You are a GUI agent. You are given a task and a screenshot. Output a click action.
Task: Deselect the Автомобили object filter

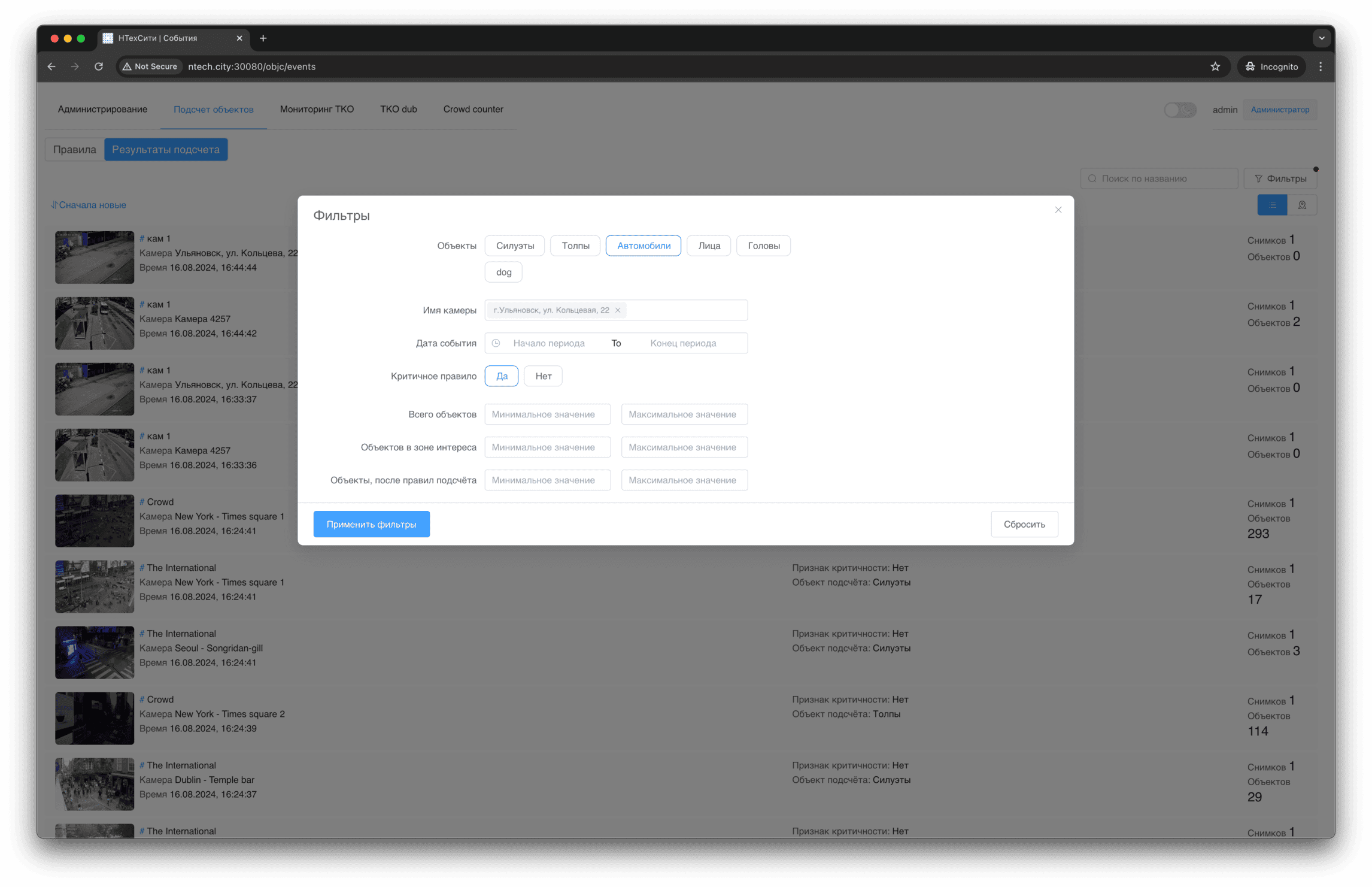point(643,246)
